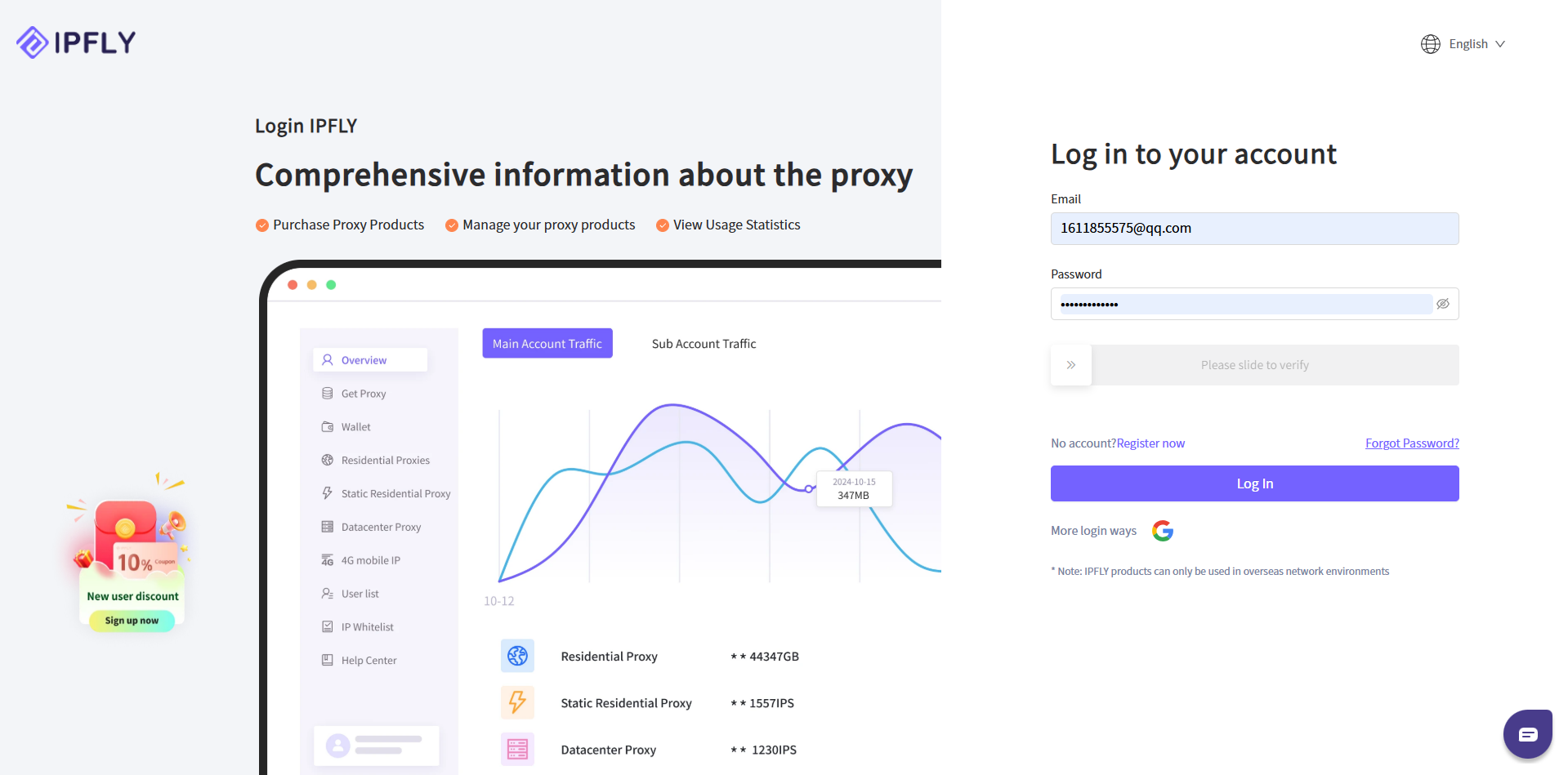Focus the Email input field
The image size is (1568, 775).
click(x=1254, y=229)
